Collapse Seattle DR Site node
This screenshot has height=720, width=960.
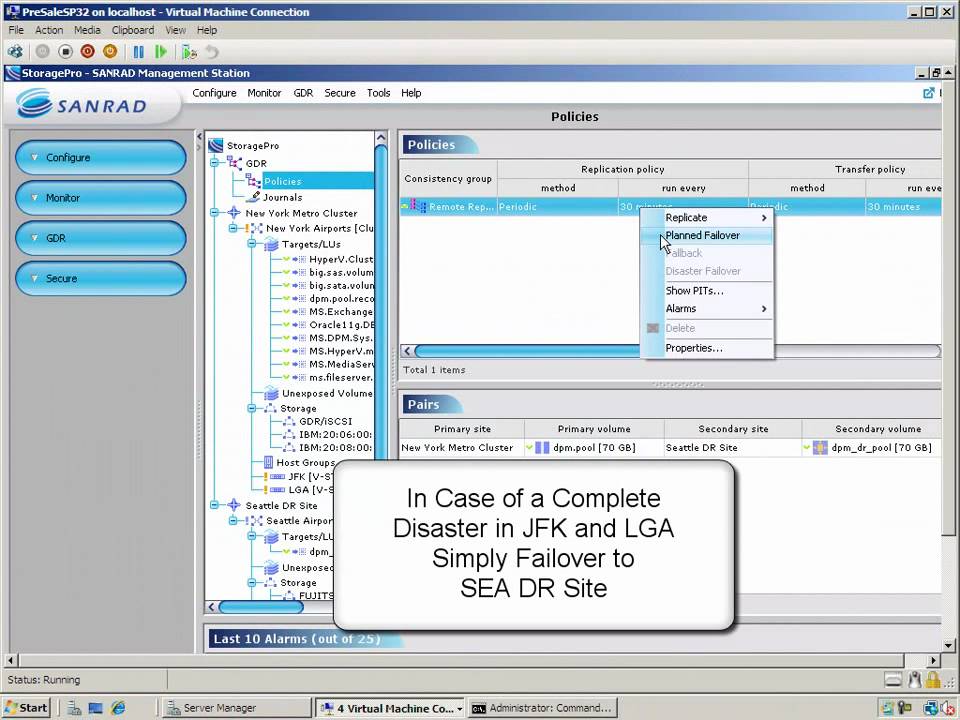pos(214,505)
